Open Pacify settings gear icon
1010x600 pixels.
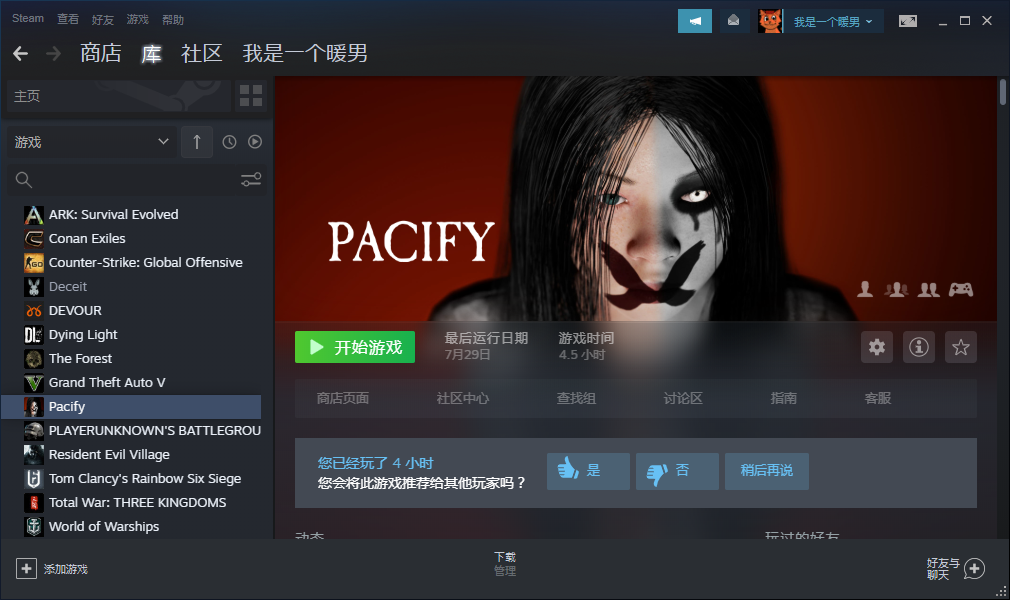coord(877,347)
